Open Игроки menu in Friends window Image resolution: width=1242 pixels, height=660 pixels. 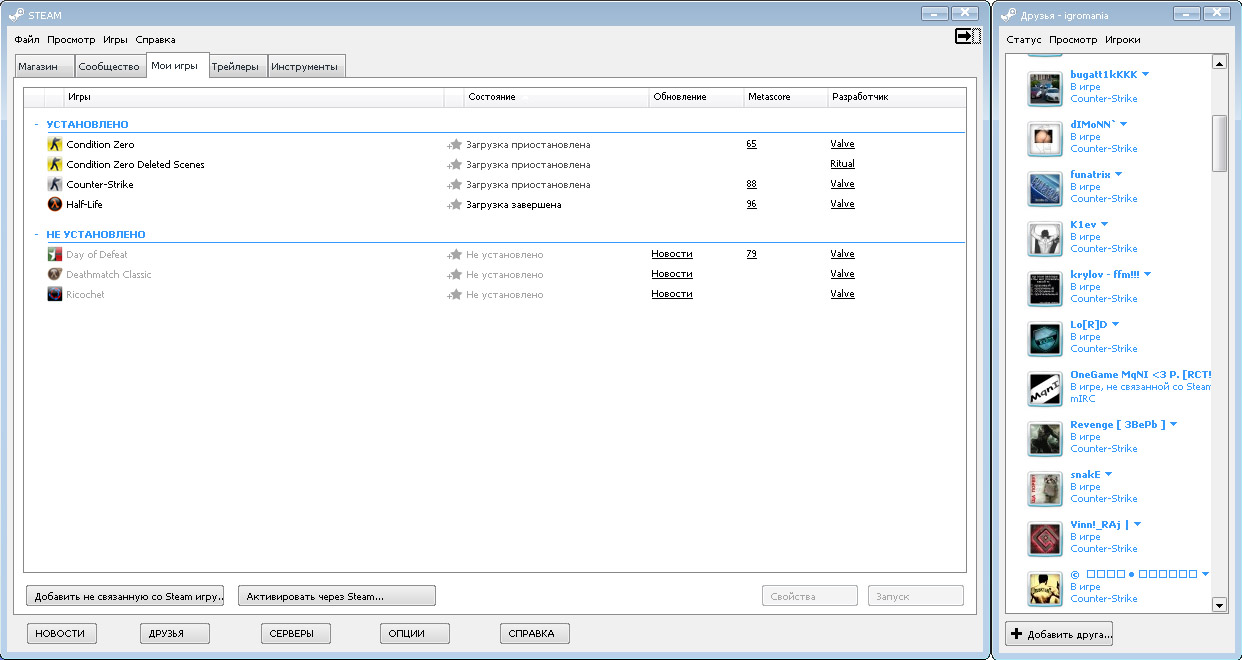(1122, 40)
